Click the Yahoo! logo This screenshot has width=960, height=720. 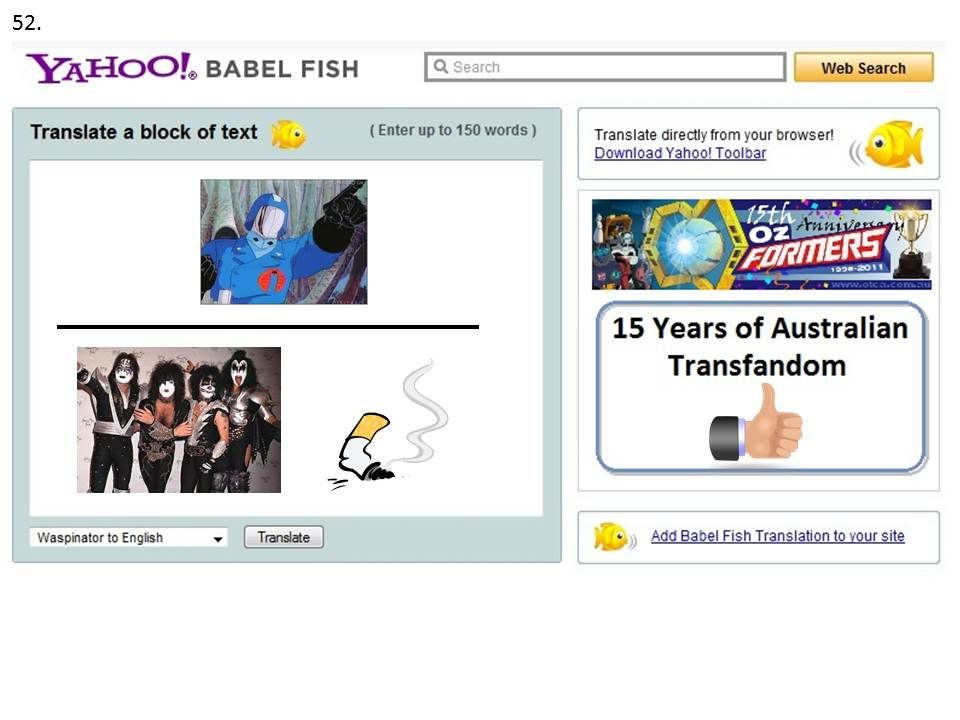[111, 68]
